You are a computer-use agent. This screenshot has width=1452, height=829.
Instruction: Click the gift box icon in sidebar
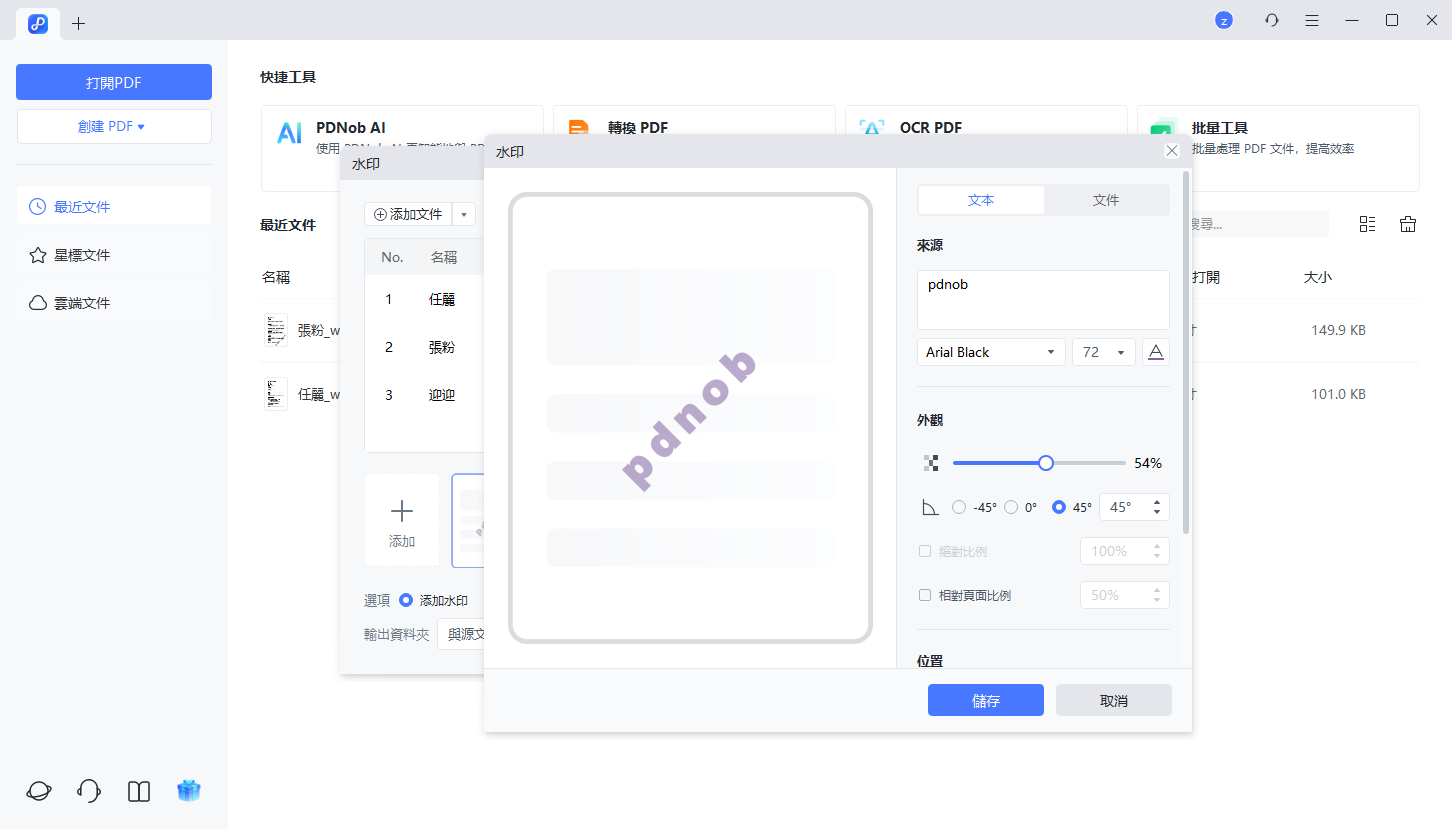coord(189,791)
